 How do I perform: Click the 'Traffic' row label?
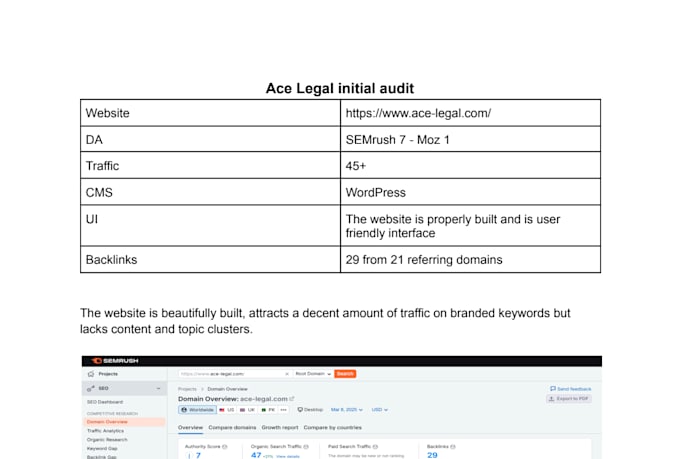[102, 166]
